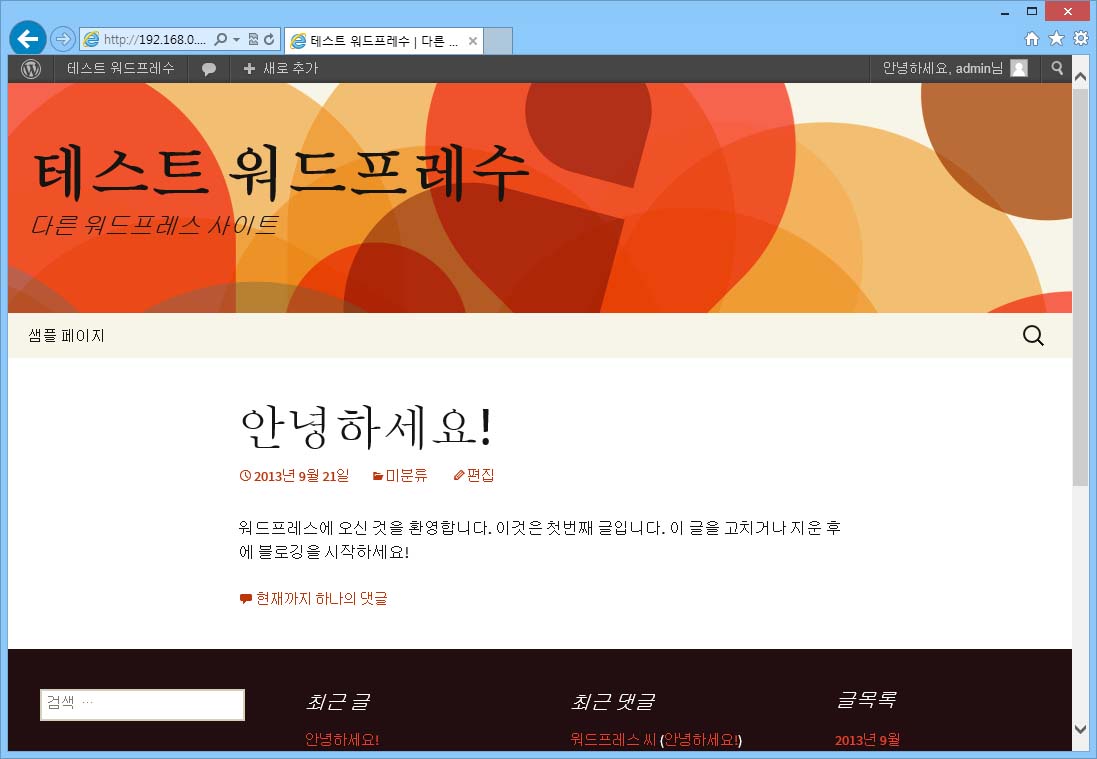Click the site title in the header banner

[281, 172]
